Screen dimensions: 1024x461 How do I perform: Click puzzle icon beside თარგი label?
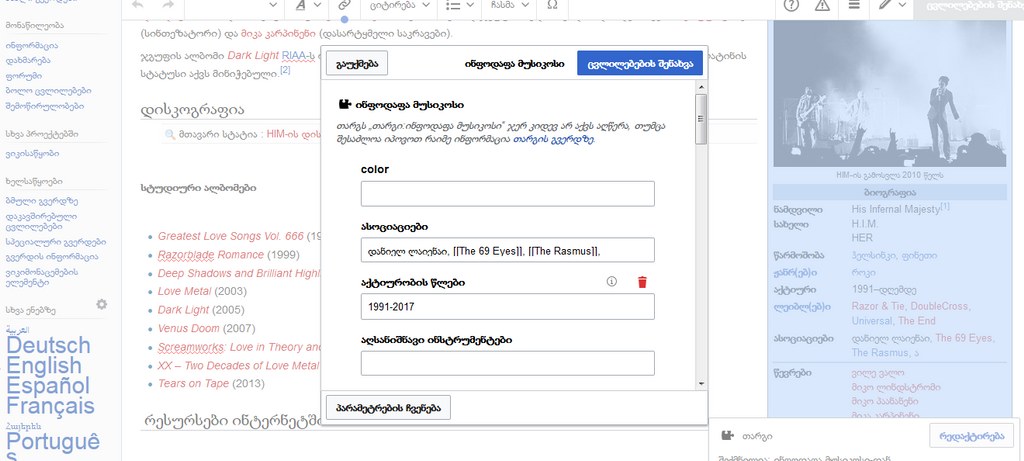pos(726,436)
